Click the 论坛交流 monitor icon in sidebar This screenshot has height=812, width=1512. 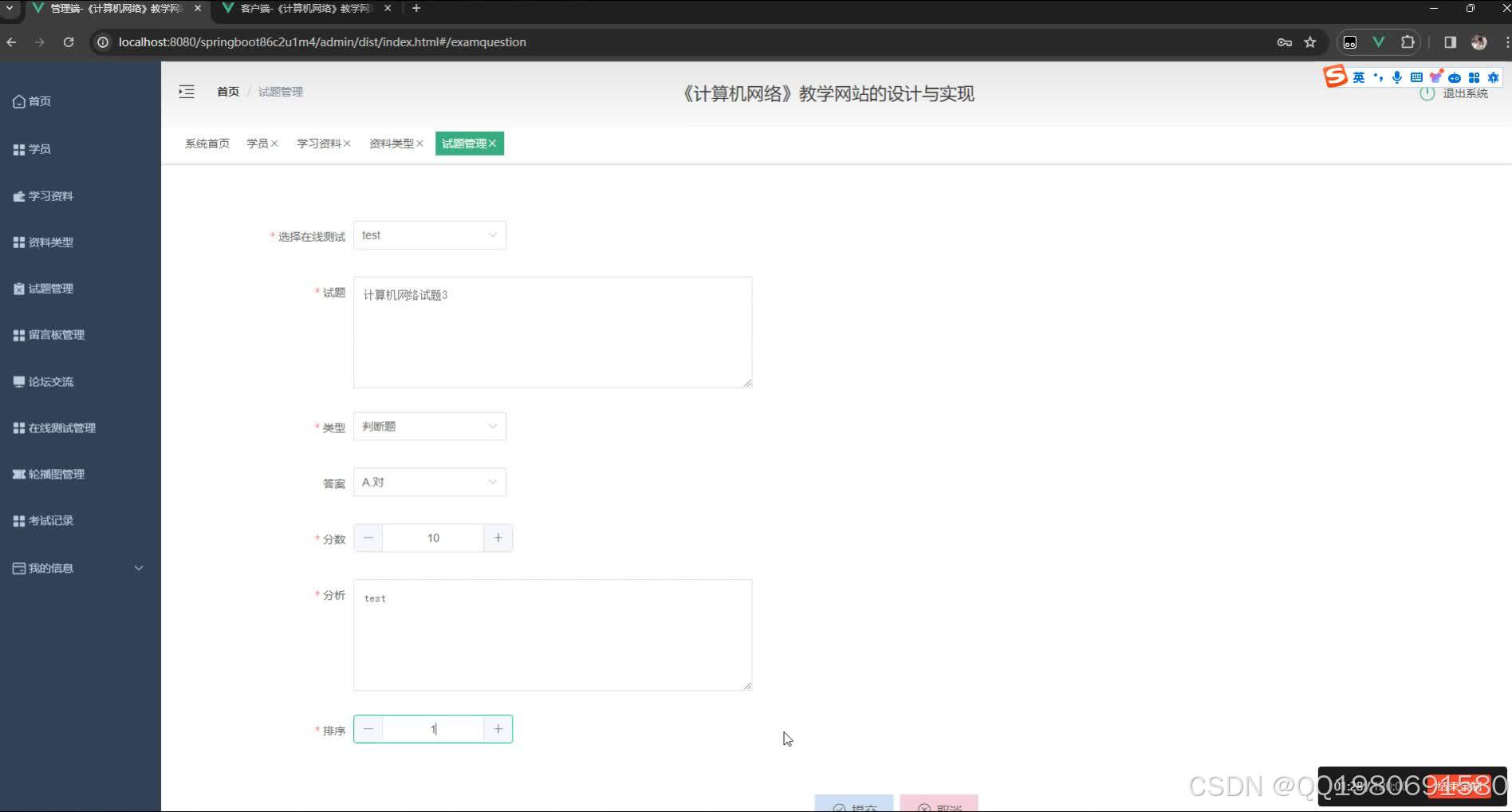click(x=19, y=382)
